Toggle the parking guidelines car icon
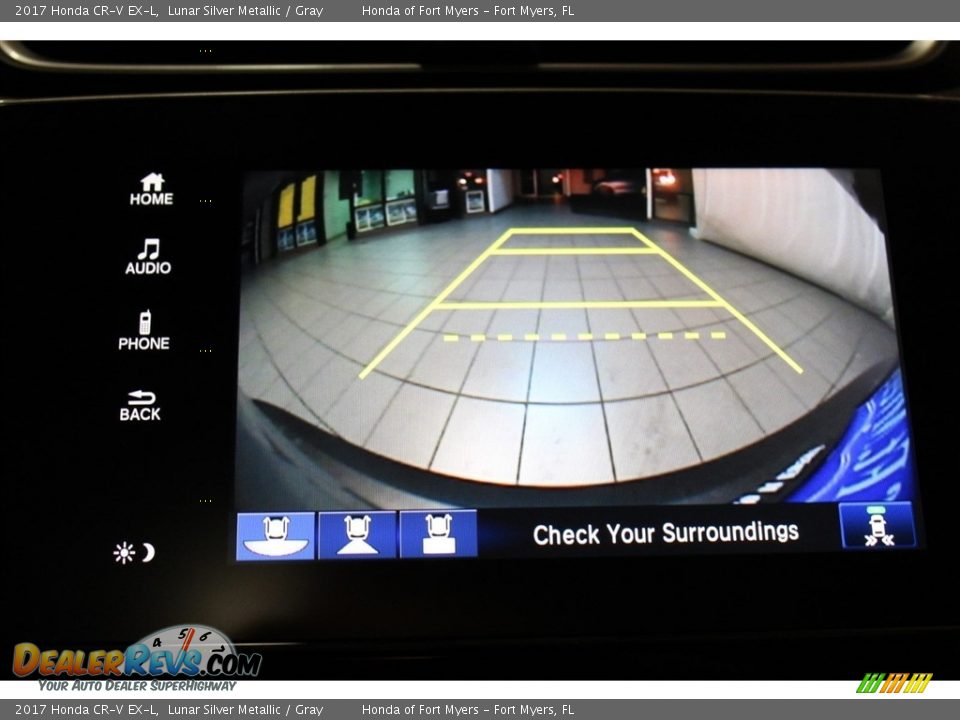Viewport: 960px width, 720px height. (877, 526)
